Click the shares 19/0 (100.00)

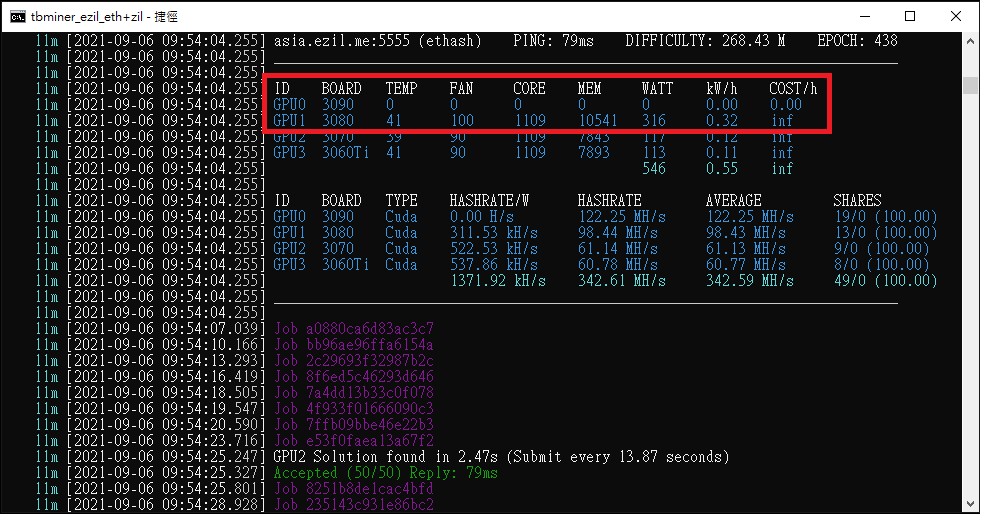click(885, 217)
